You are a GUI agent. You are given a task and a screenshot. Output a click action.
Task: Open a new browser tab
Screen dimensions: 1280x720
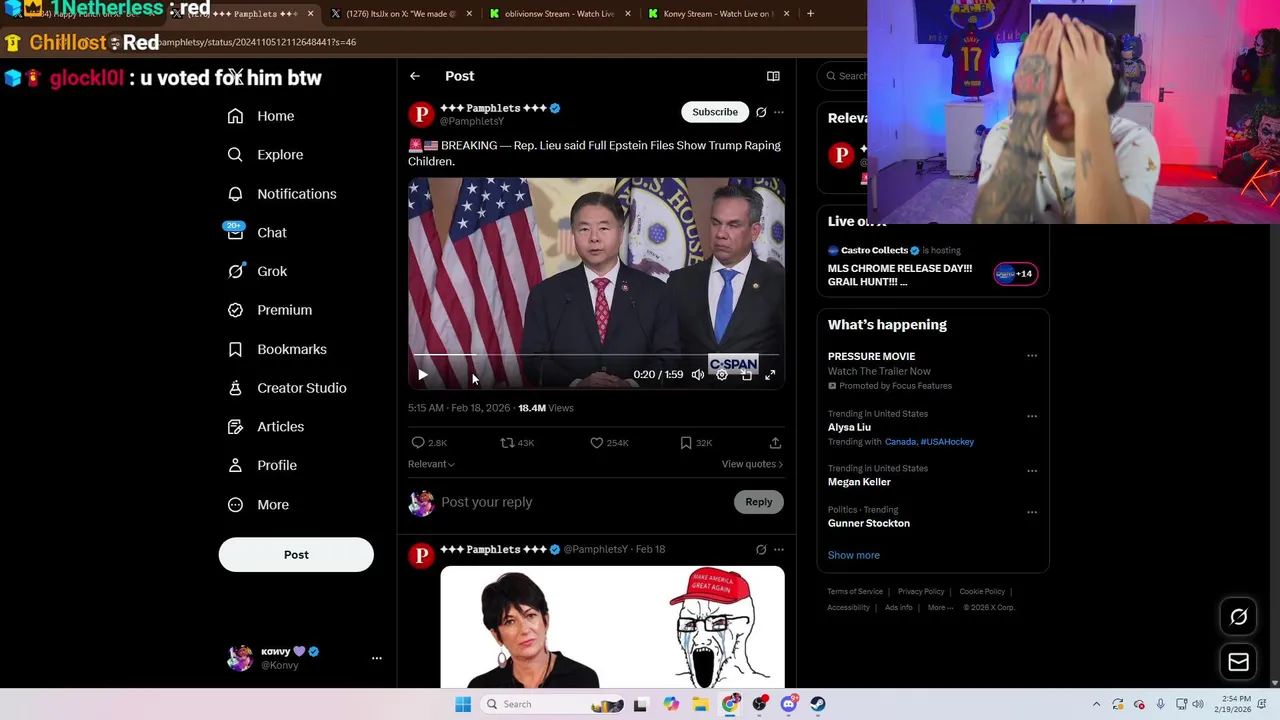810,14
